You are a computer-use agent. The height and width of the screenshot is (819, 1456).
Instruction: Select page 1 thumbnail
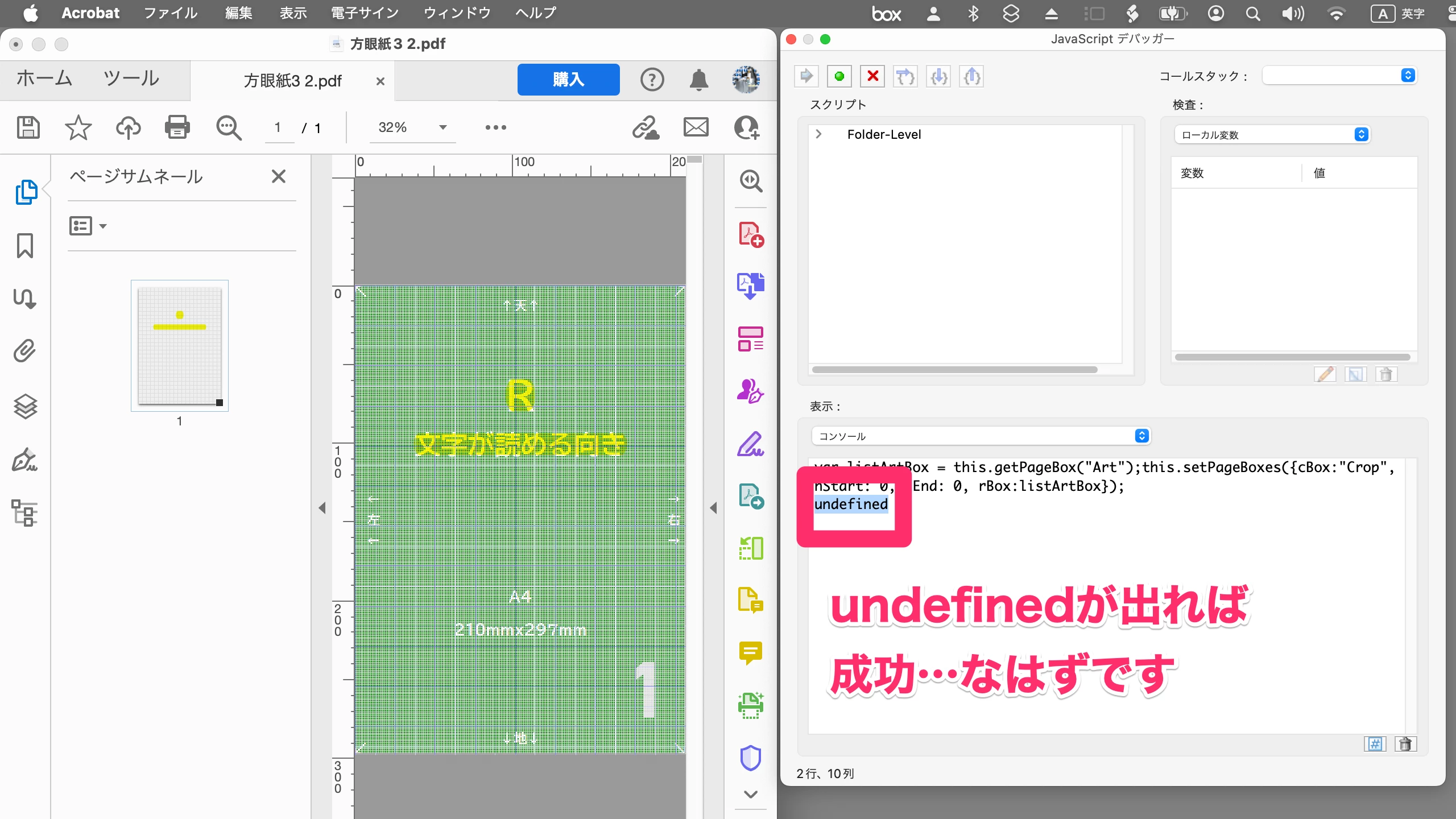click(179, 345)
